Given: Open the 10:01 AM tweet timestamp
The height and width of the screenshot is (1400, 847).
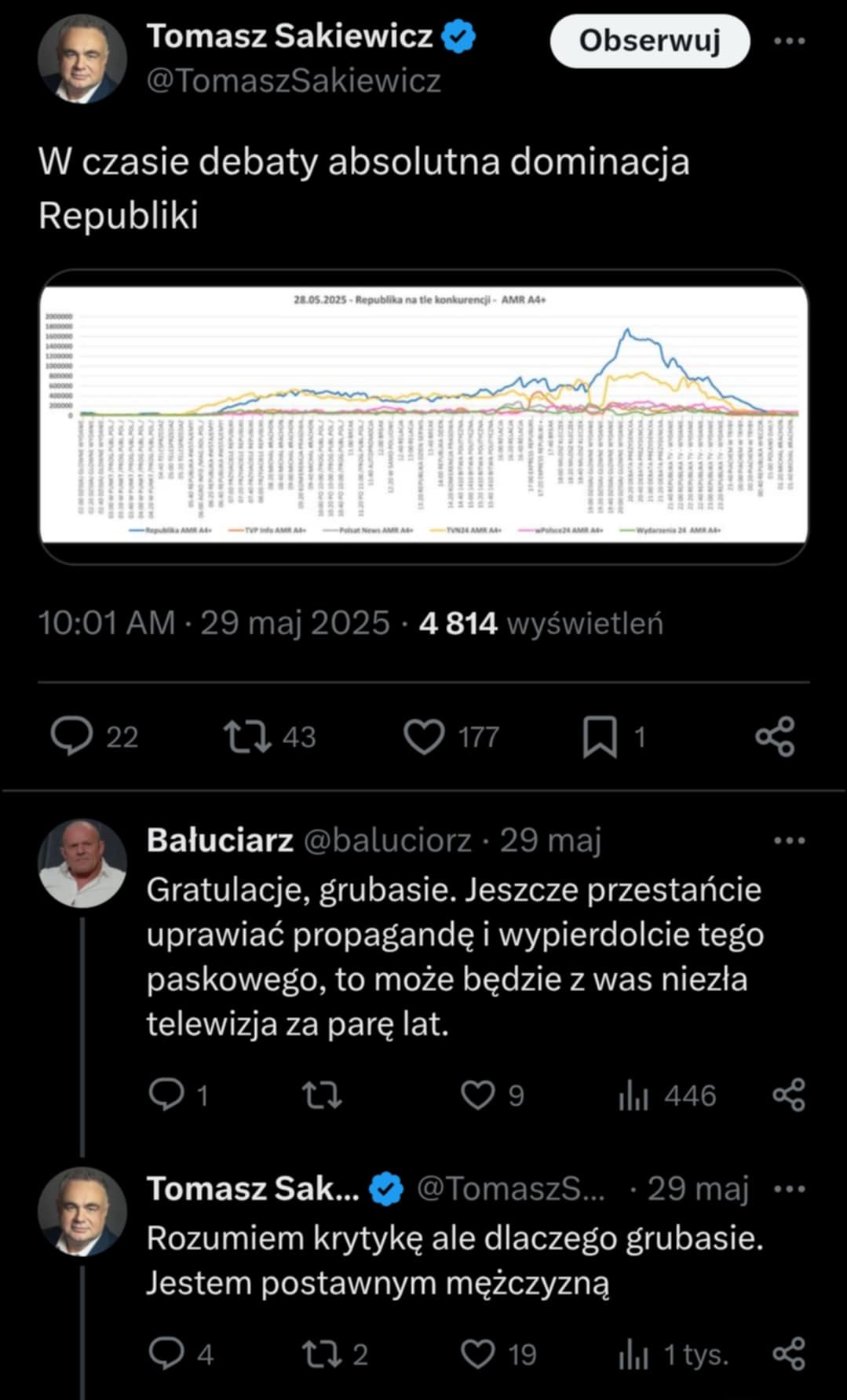Looking at the screenshot, I should [x=106, y=623].
